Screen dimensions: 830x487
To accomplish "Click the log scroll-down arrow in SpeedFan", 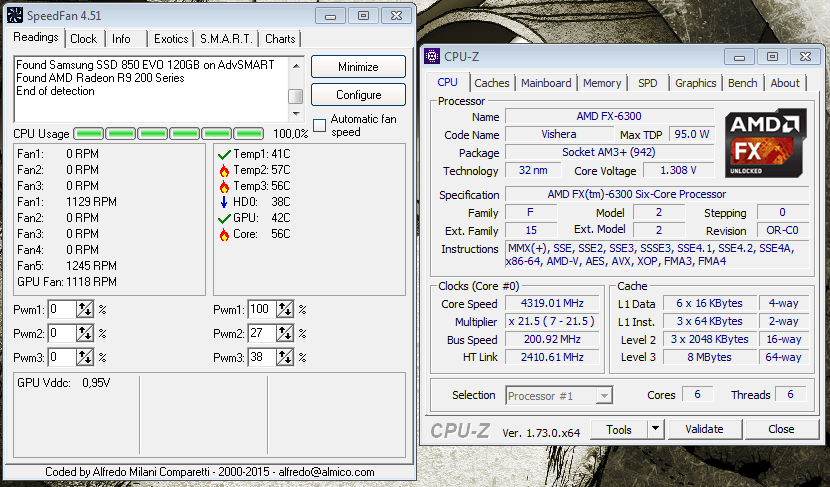I will pyautogui.click(x=296, y=113).
